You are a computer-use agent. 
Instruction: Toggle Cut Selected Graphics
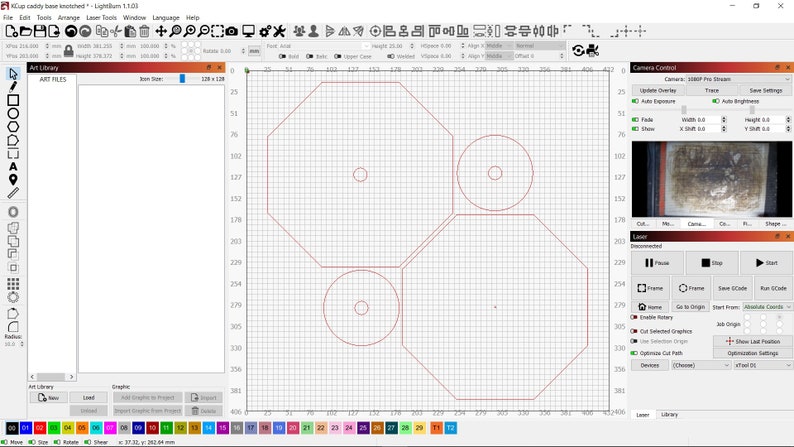tap(634, 332)
